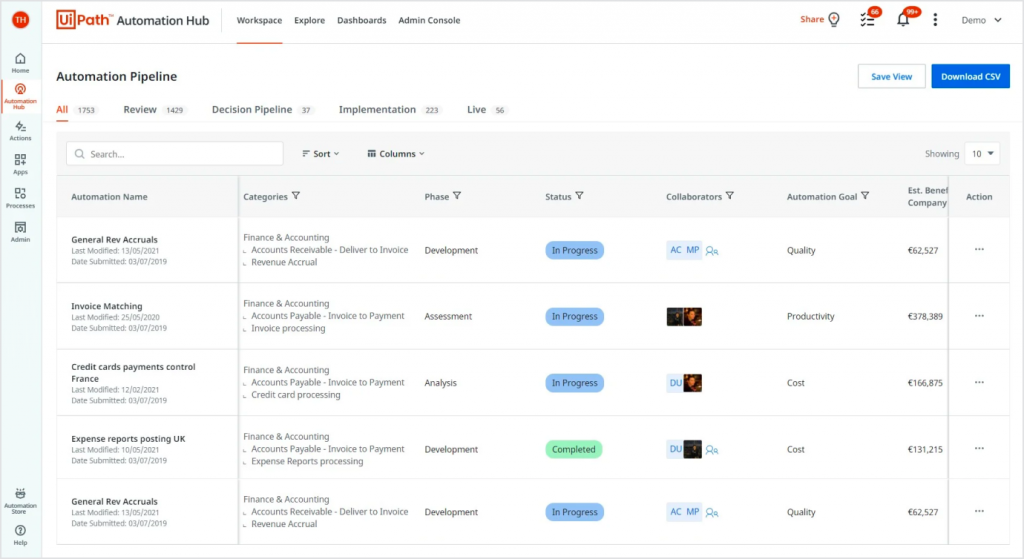Open actions menu for Expense reports posting UK

pyautogui.click(x=979, y=449)
